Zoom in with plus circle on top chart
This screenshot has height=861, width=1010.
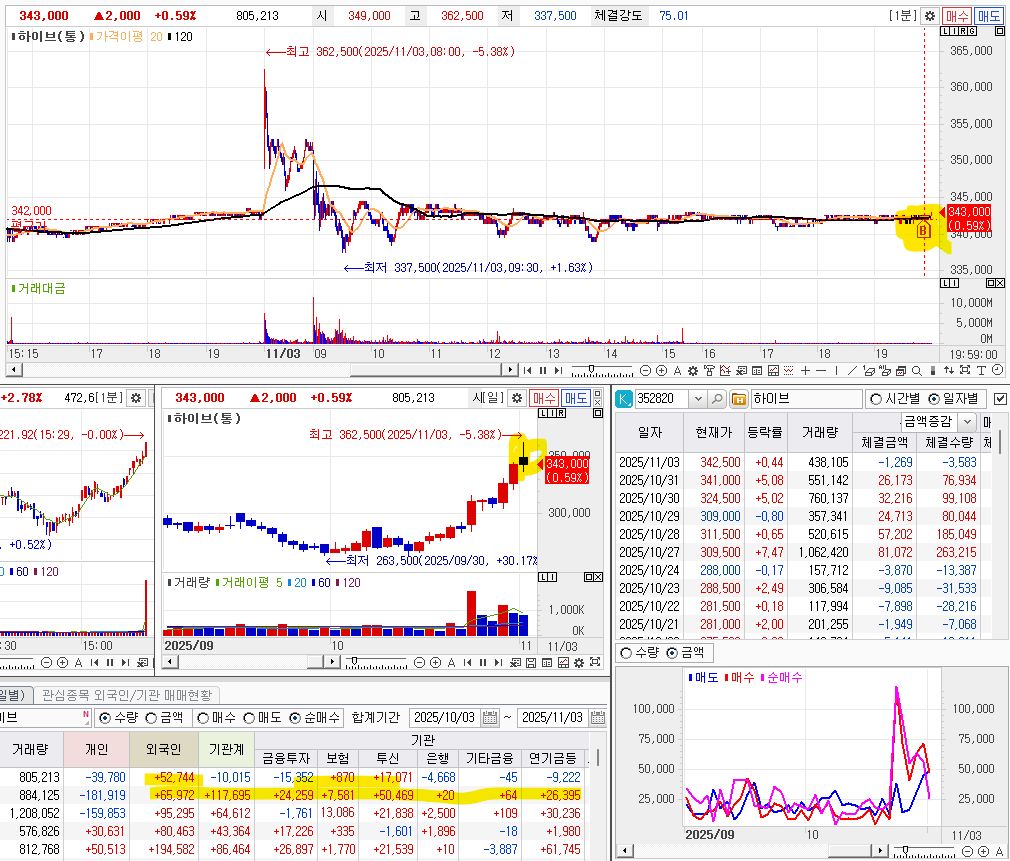[x=661, y=370]
